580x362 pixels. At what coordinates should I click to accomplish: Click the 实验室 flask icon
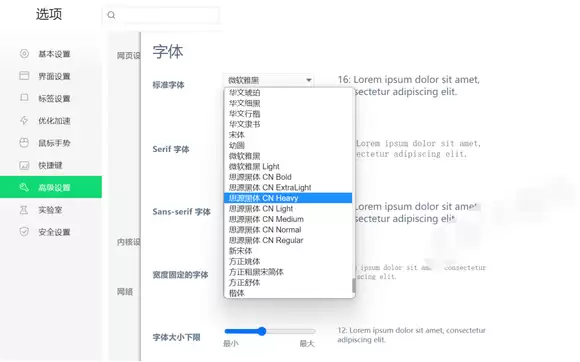click(x=24, y=210)
